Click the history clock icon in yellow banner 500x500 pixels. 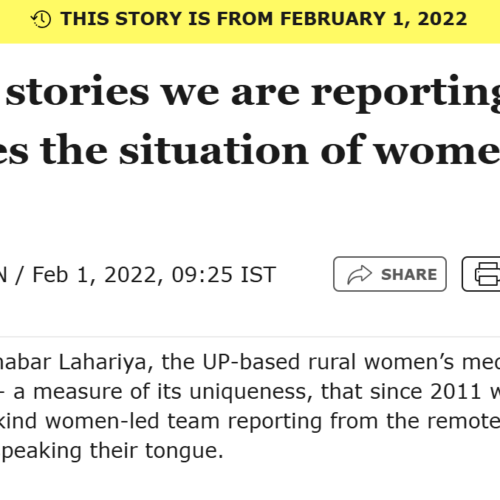[41, 19]
